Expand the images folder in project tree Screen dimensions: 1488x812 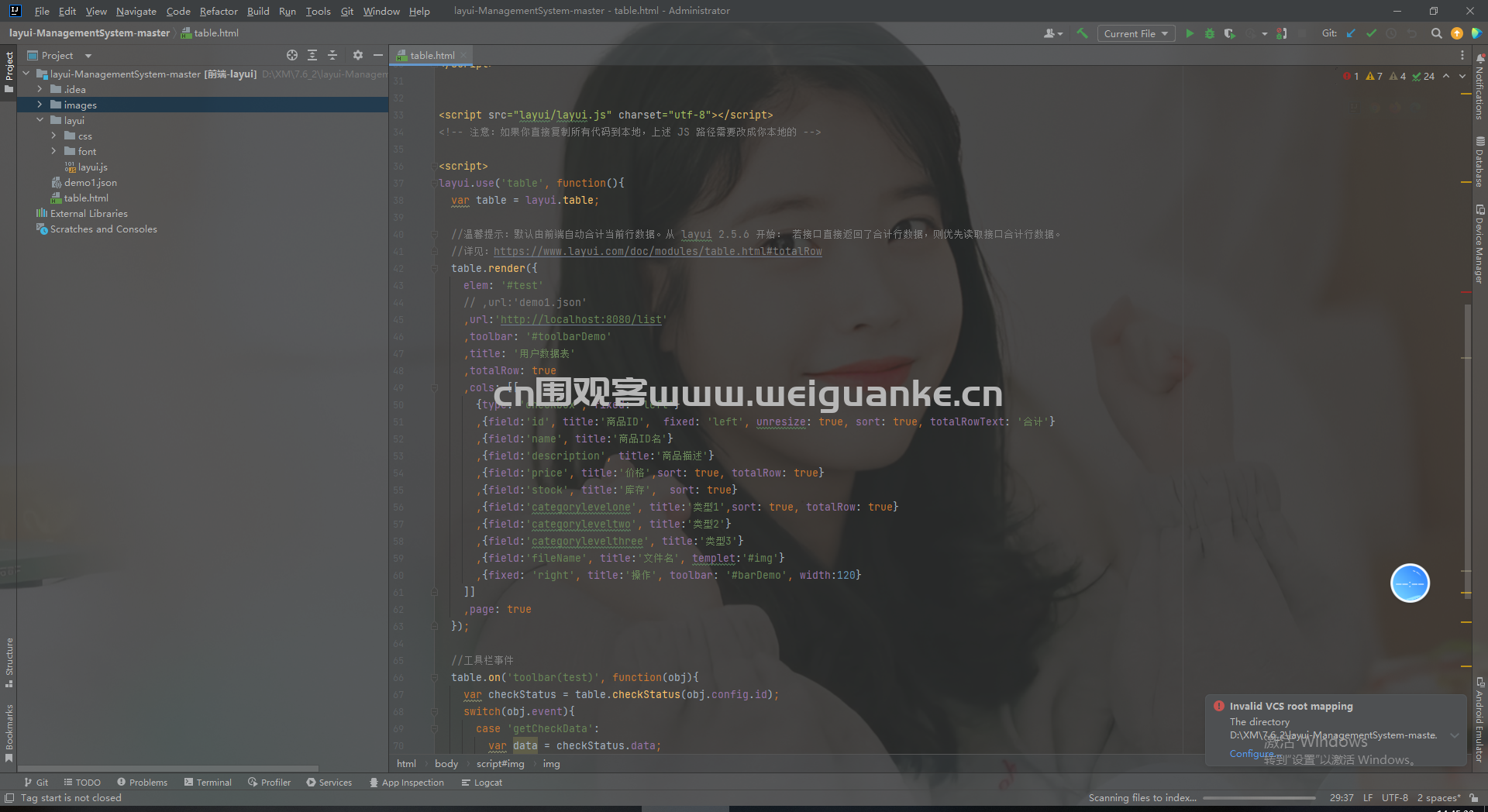coord(40,105)
